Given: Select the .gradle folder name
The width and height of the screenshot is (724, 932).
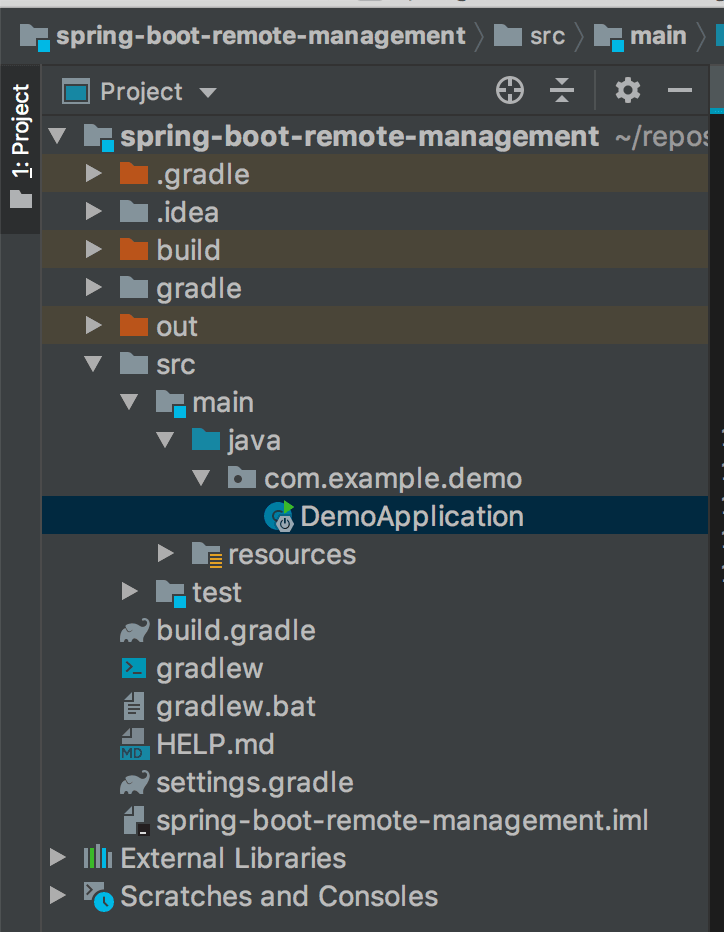Looking at the screenshot, I should pyautogui.click(x=203, y=175).
